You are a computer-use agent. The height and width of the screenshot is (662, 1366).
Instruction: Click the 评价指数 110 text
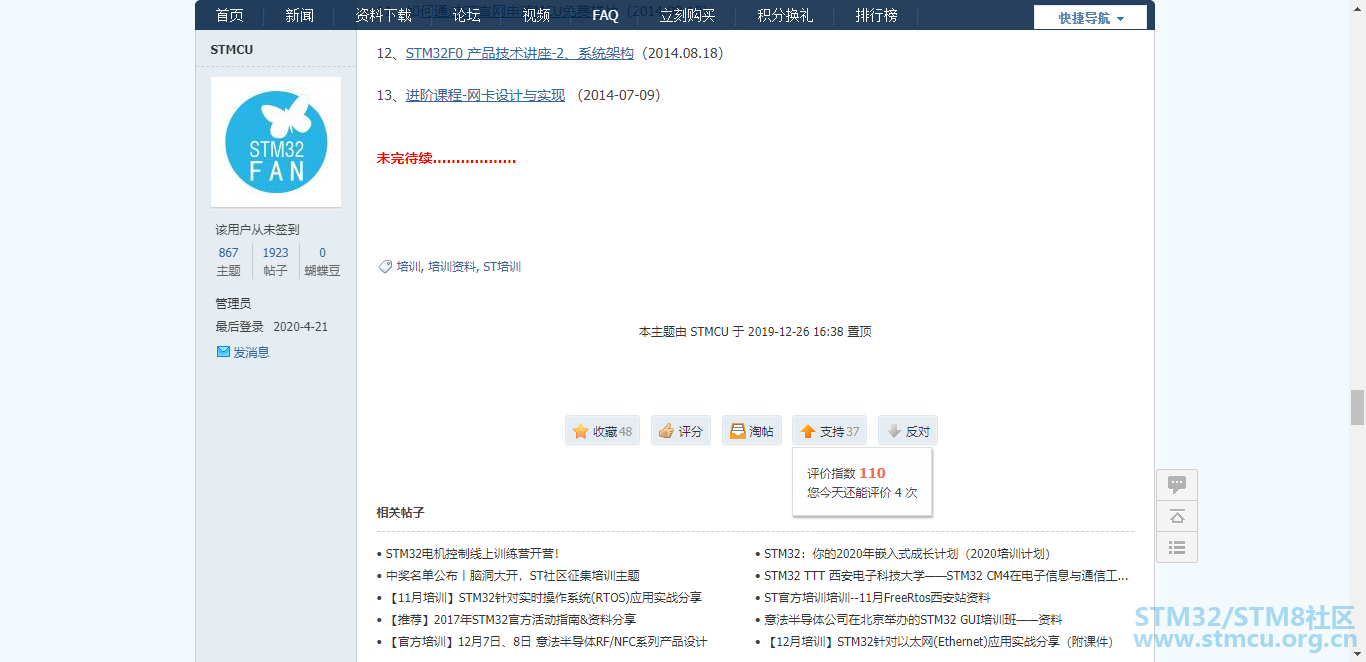pos(846,473)
